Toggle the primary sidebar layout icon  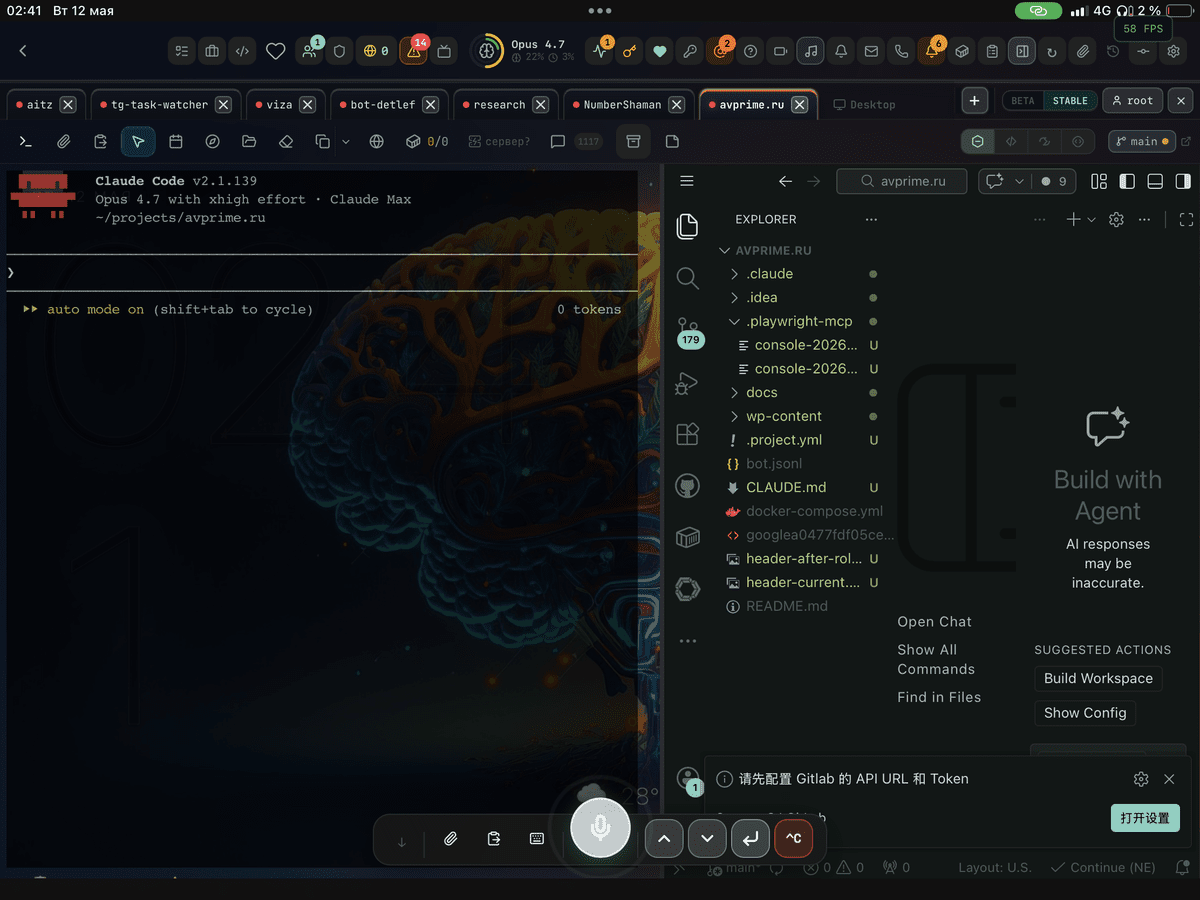1127,181
